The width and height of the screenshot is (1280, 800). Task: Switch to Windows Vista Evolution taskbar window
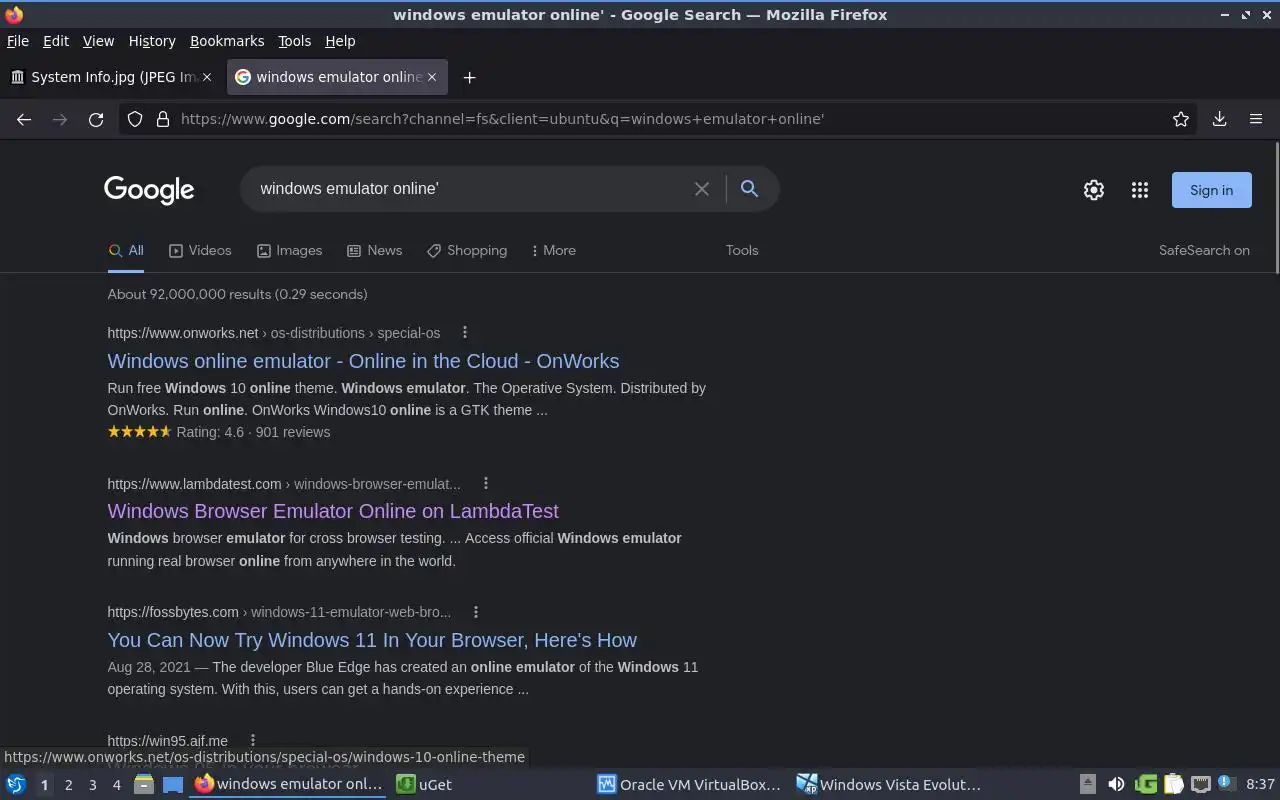pyautogui.click(x=889, y=785)
